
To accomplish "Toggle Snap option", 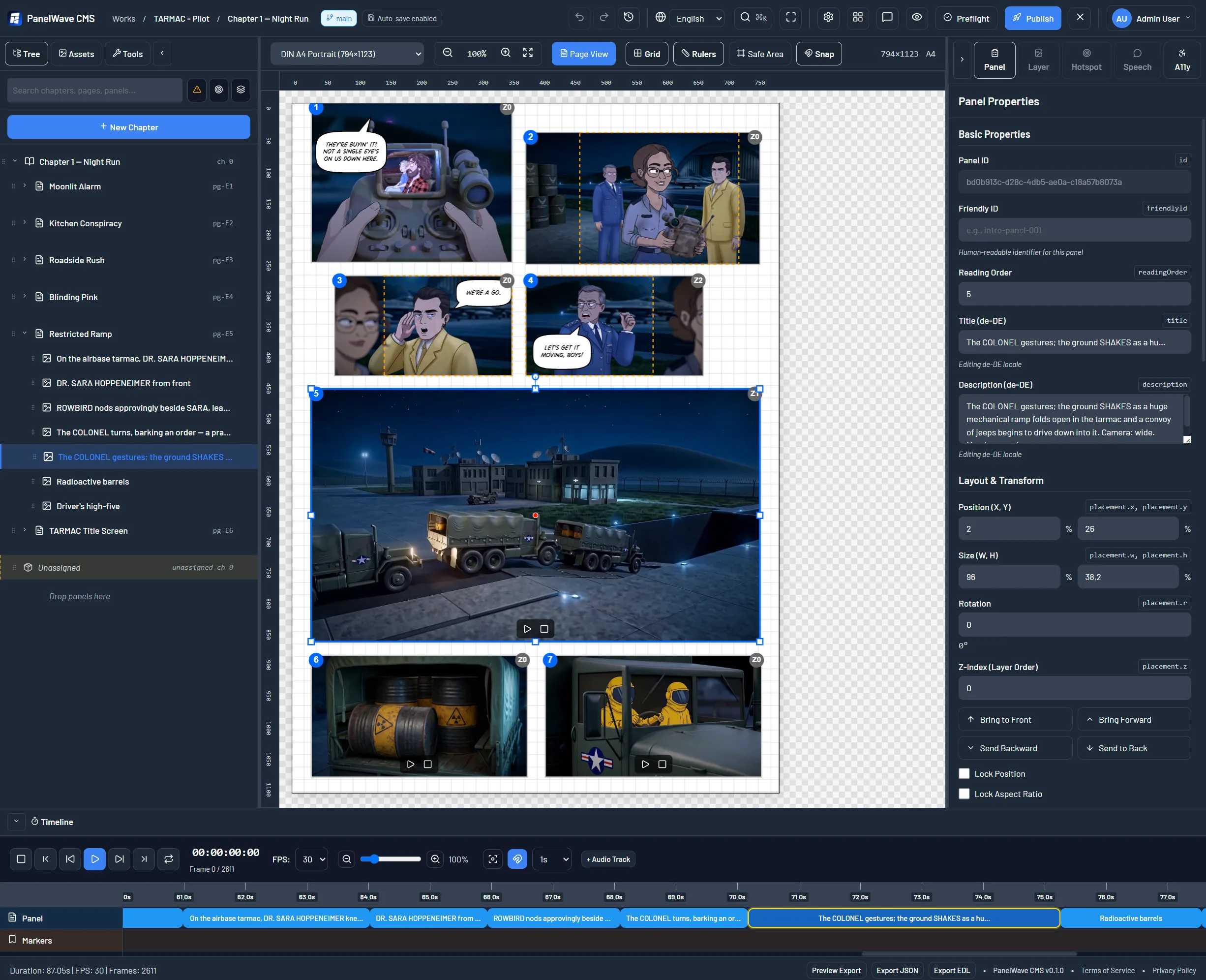I will point(819,54).
